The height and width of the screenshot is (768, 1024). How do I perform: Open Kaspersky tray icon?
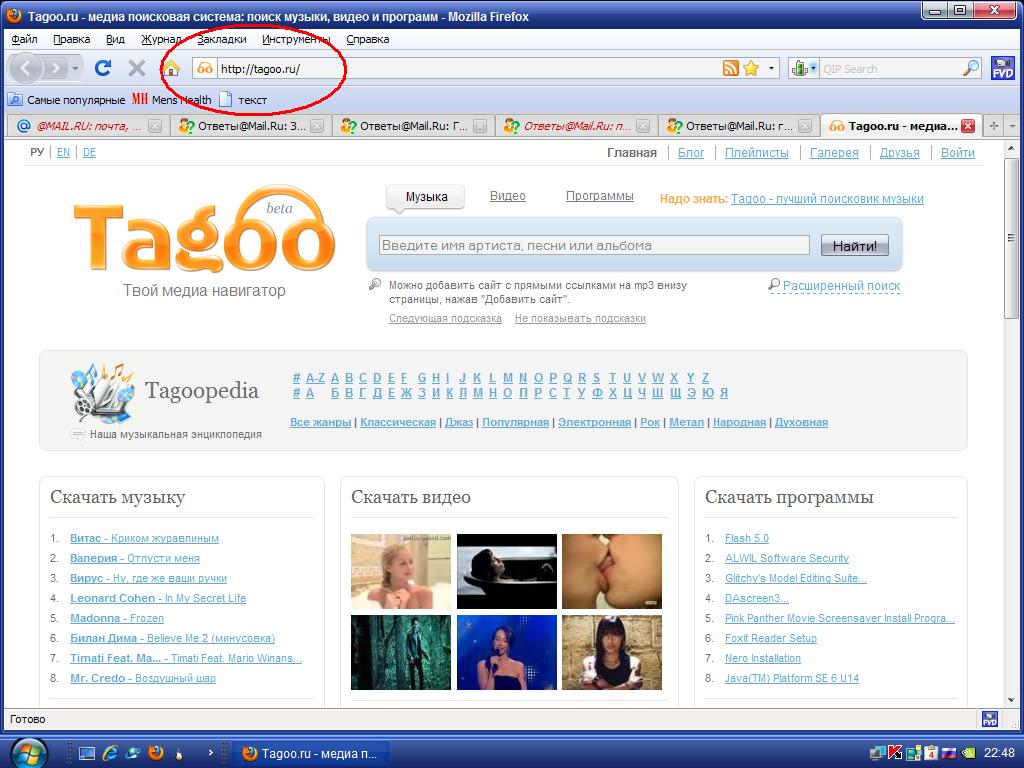tap(895, 753)
